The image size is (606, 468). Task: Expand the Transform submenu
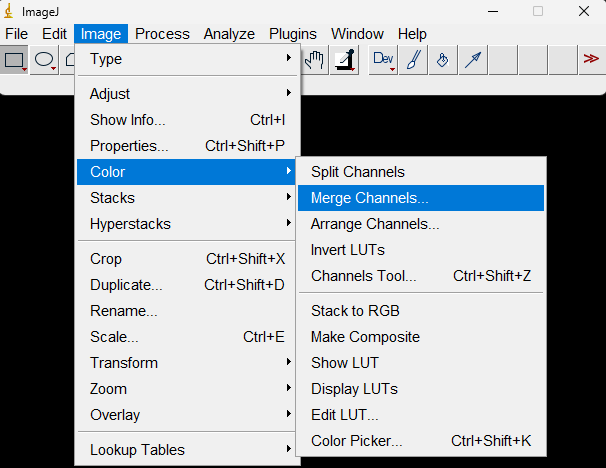click(187, 363)
